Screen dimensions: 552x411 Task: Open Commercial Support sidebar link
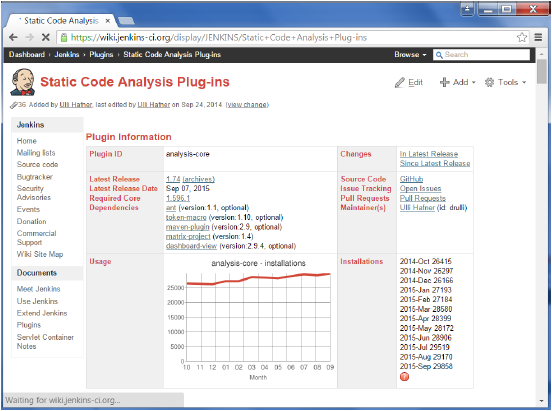coord(37,238)
